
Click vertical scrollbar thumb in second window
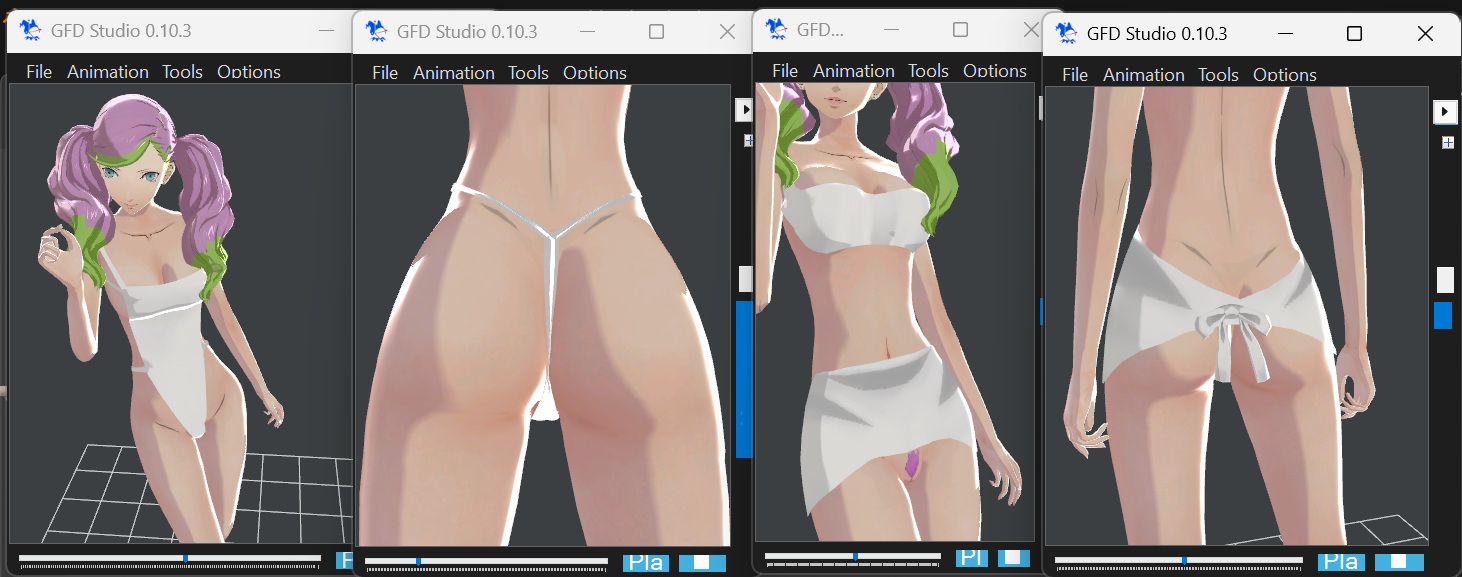[745, 279]
